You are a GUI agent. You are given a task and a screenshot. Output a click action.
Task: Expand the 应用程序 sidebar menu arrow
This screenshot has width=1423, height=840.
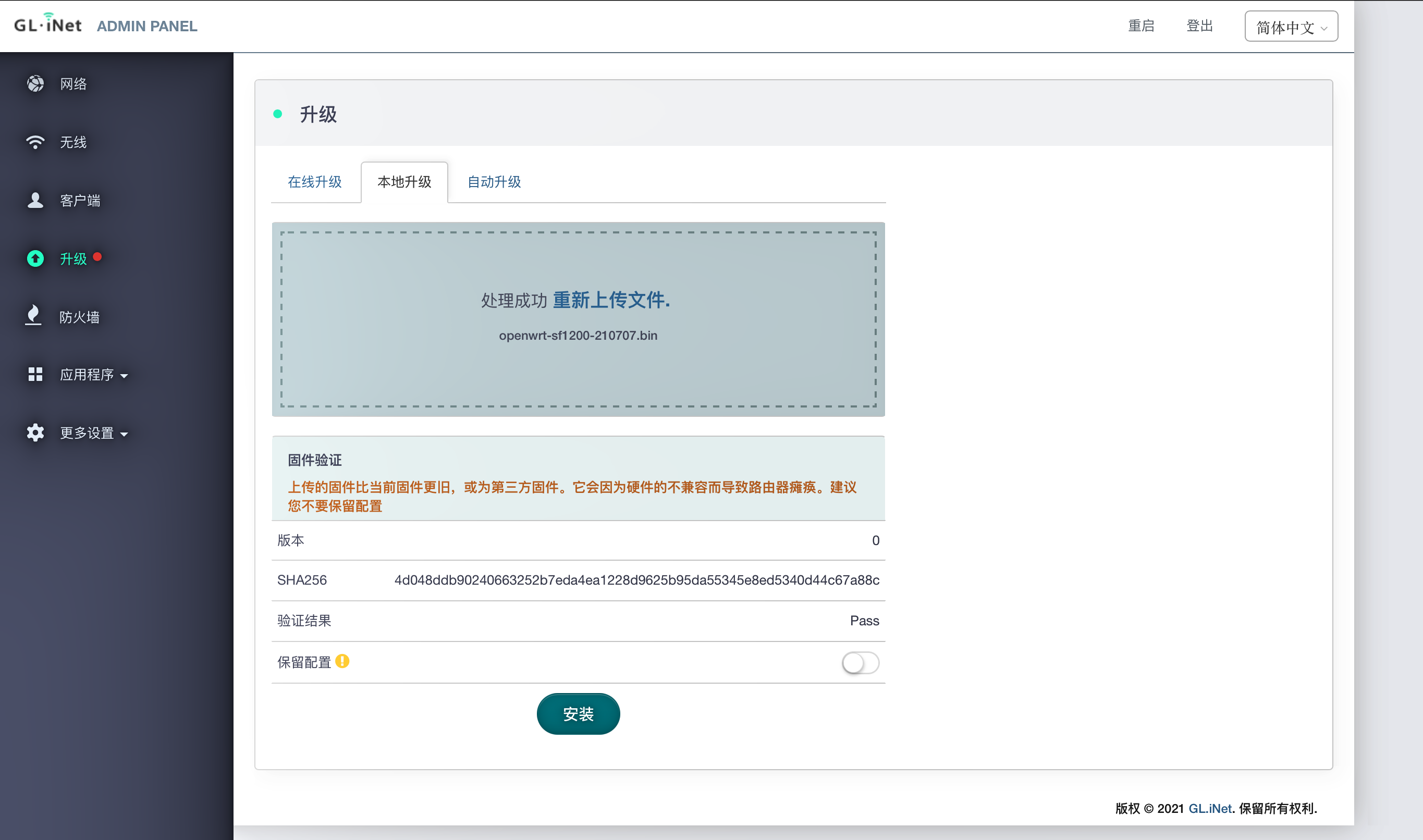click(x=124, y=376)
